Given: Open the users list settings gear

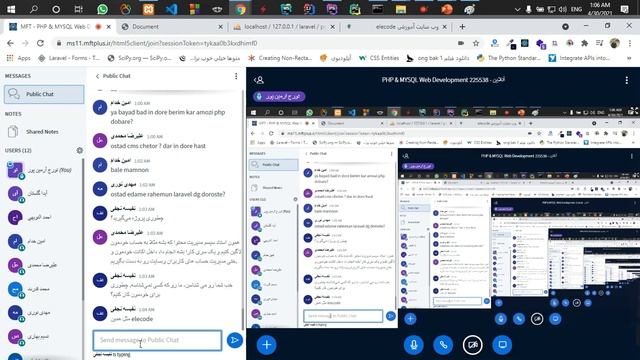Looking at the screenshot, I should click(80, 150).
